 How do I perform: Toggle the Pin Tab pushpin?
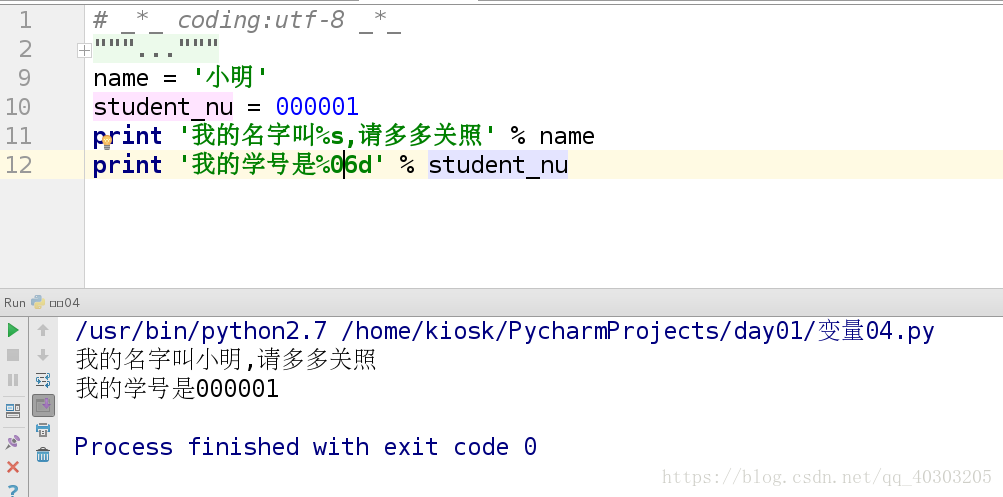tap(13, 441)
